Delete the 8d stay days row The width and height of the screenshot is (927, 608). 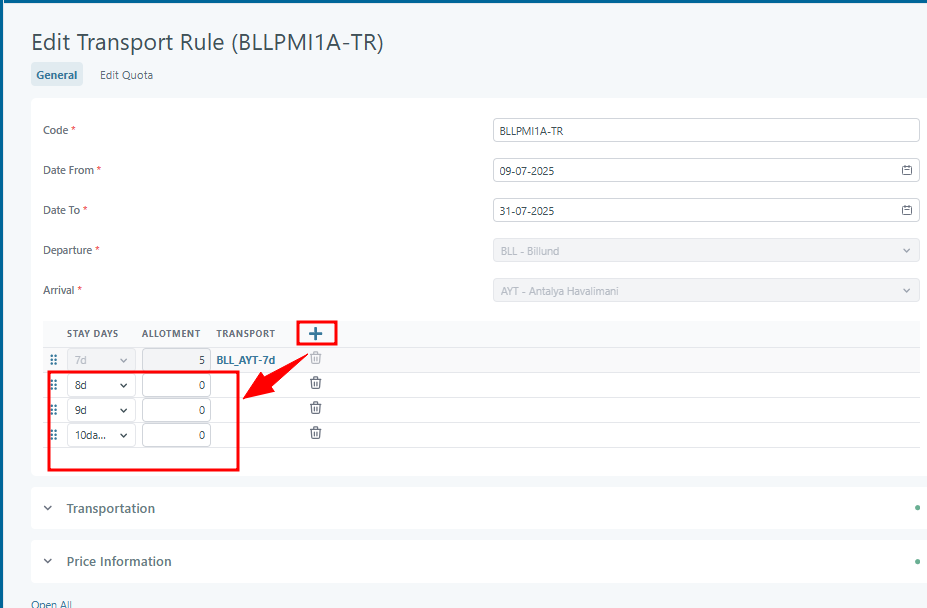315,383
